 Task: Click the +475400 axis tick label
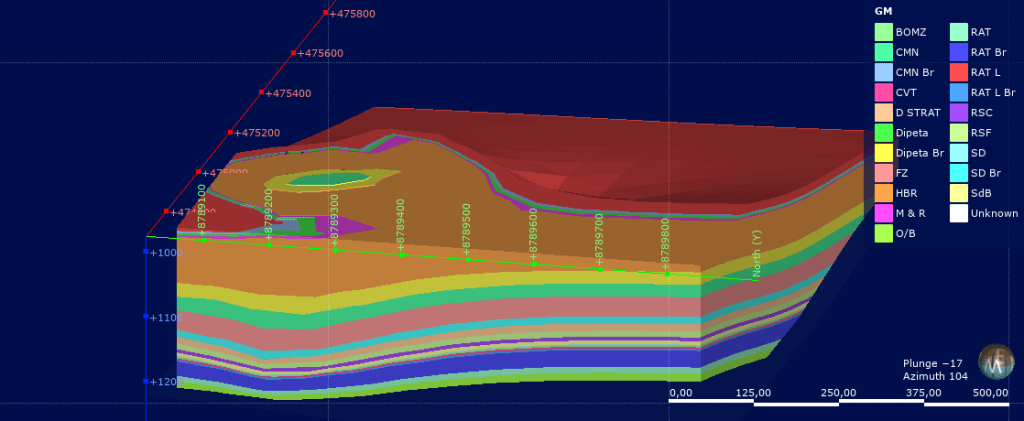click(x=288, y=93)
